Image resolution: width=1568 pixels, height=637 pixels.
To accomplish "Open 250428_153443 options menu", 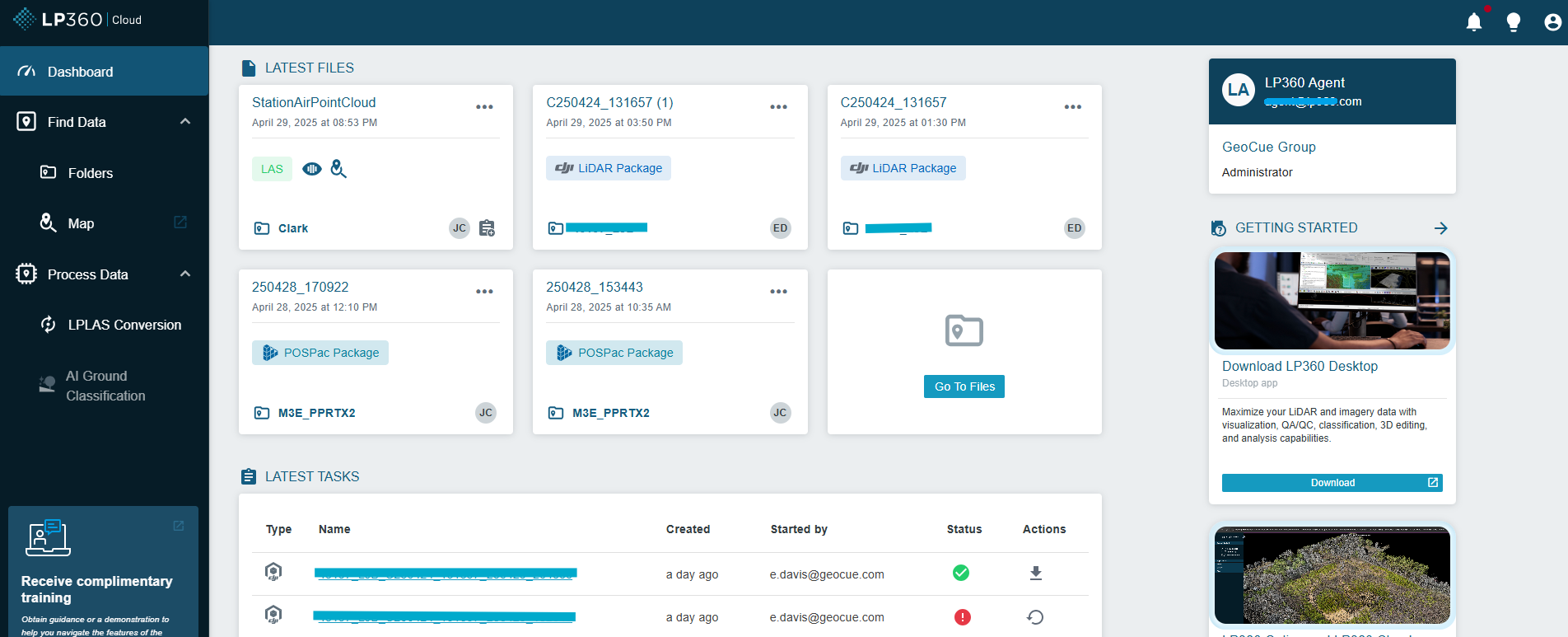I will [x=778, y=292].
